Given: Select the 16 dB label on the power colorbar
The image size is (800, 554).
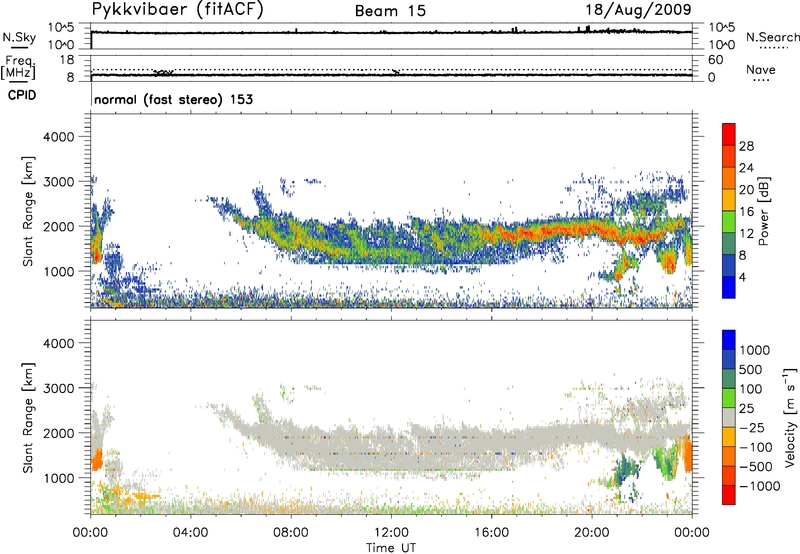Looking at the screenshot, I should (746, 212).
